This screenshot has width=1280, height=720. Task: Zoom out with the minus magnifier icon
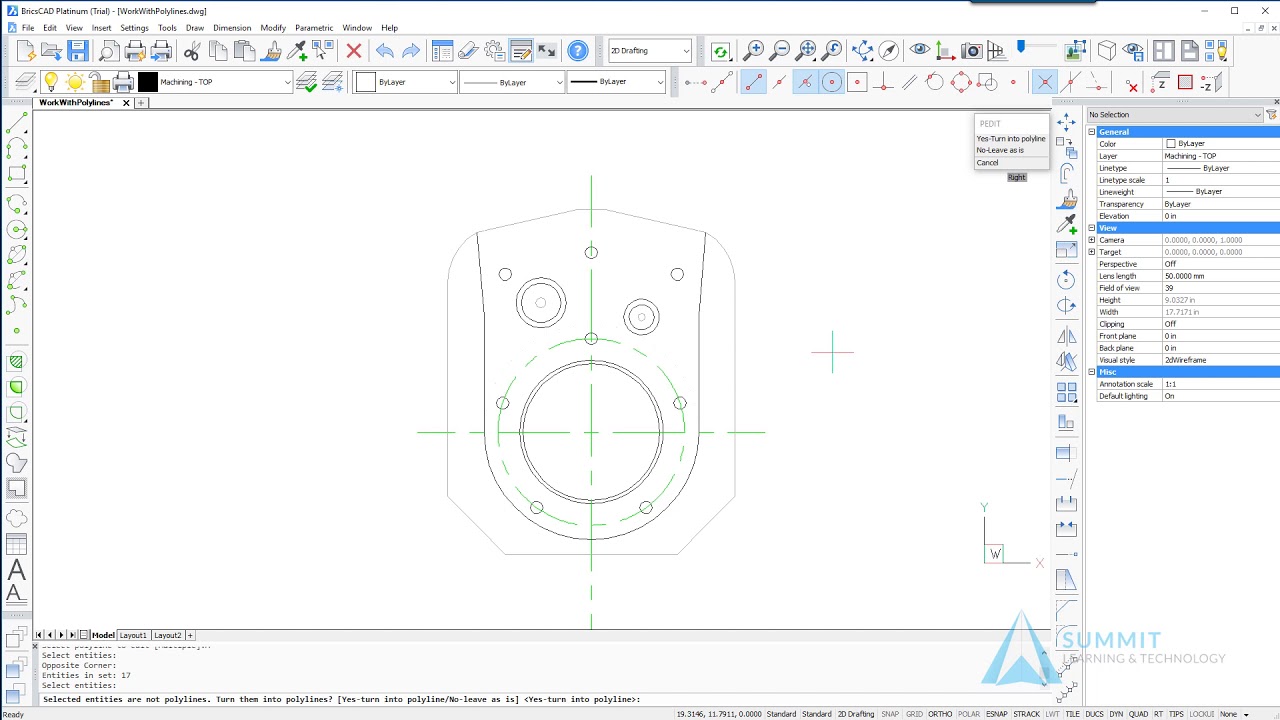click(x=780, y=51)
